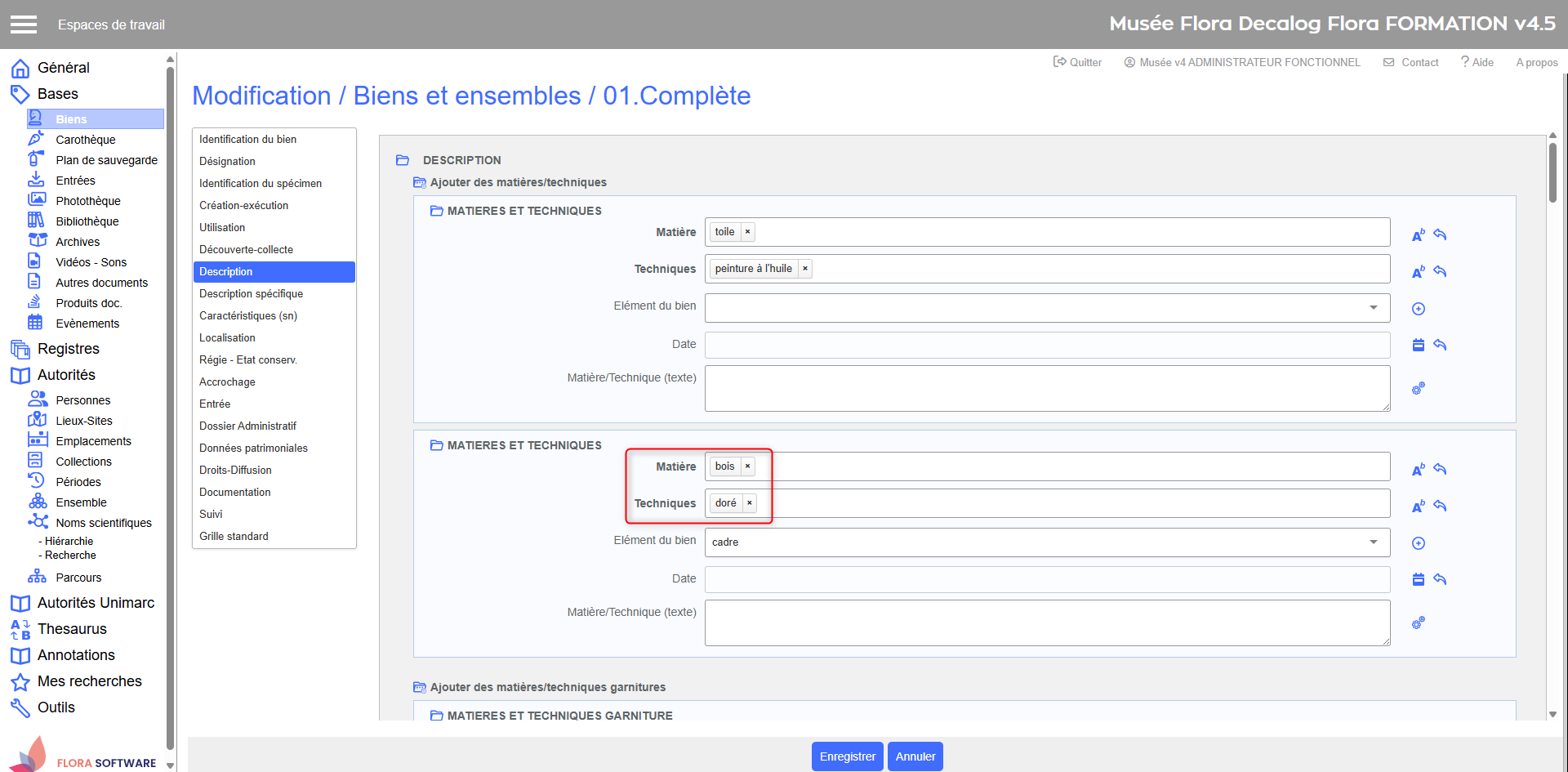Viewport: 1568px width, 772px height.
Task: Click the Thesaurus icon in the sidebar
Action: (20, 629)
